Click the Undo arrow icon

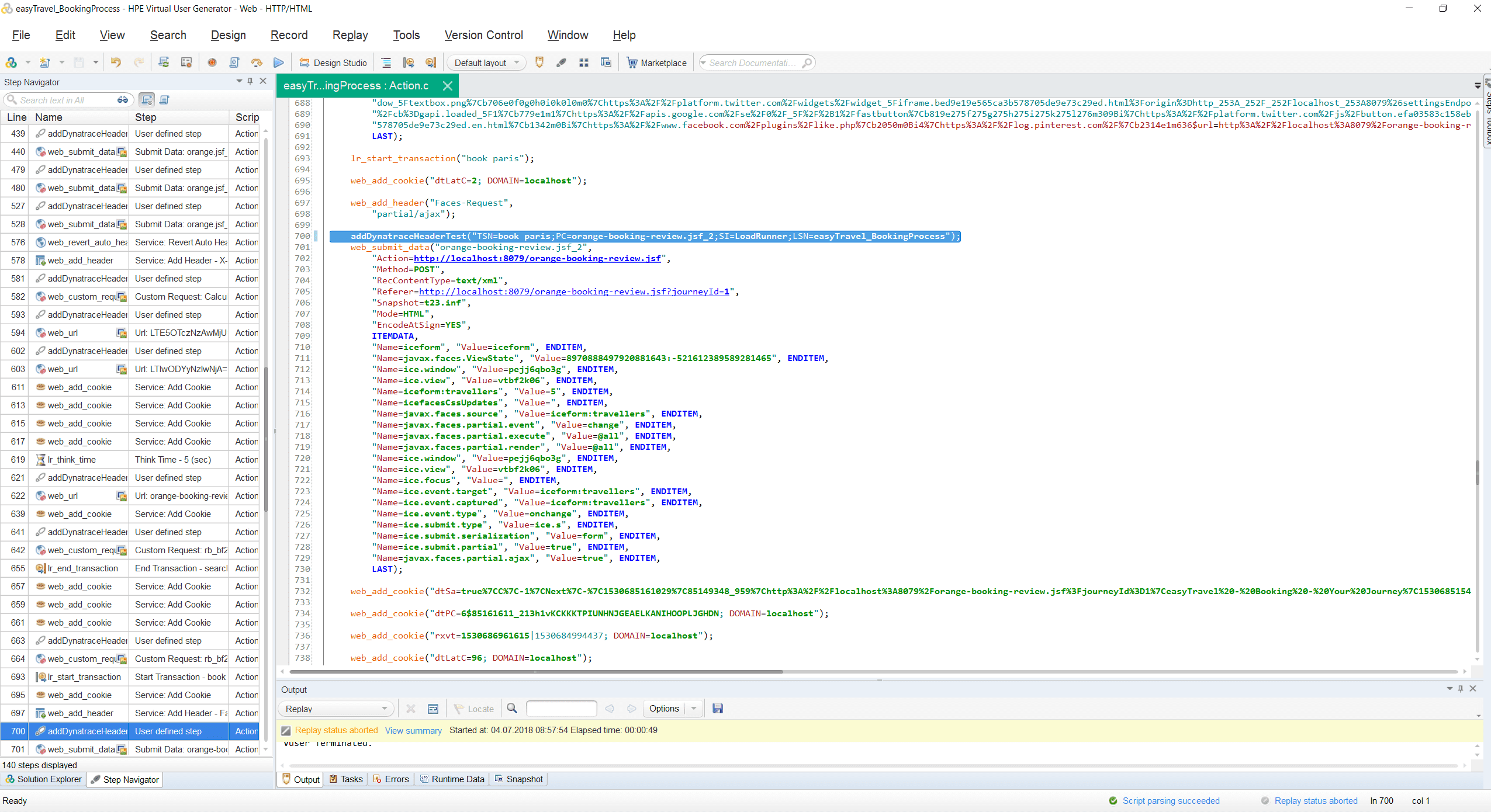tap(116, 63)
